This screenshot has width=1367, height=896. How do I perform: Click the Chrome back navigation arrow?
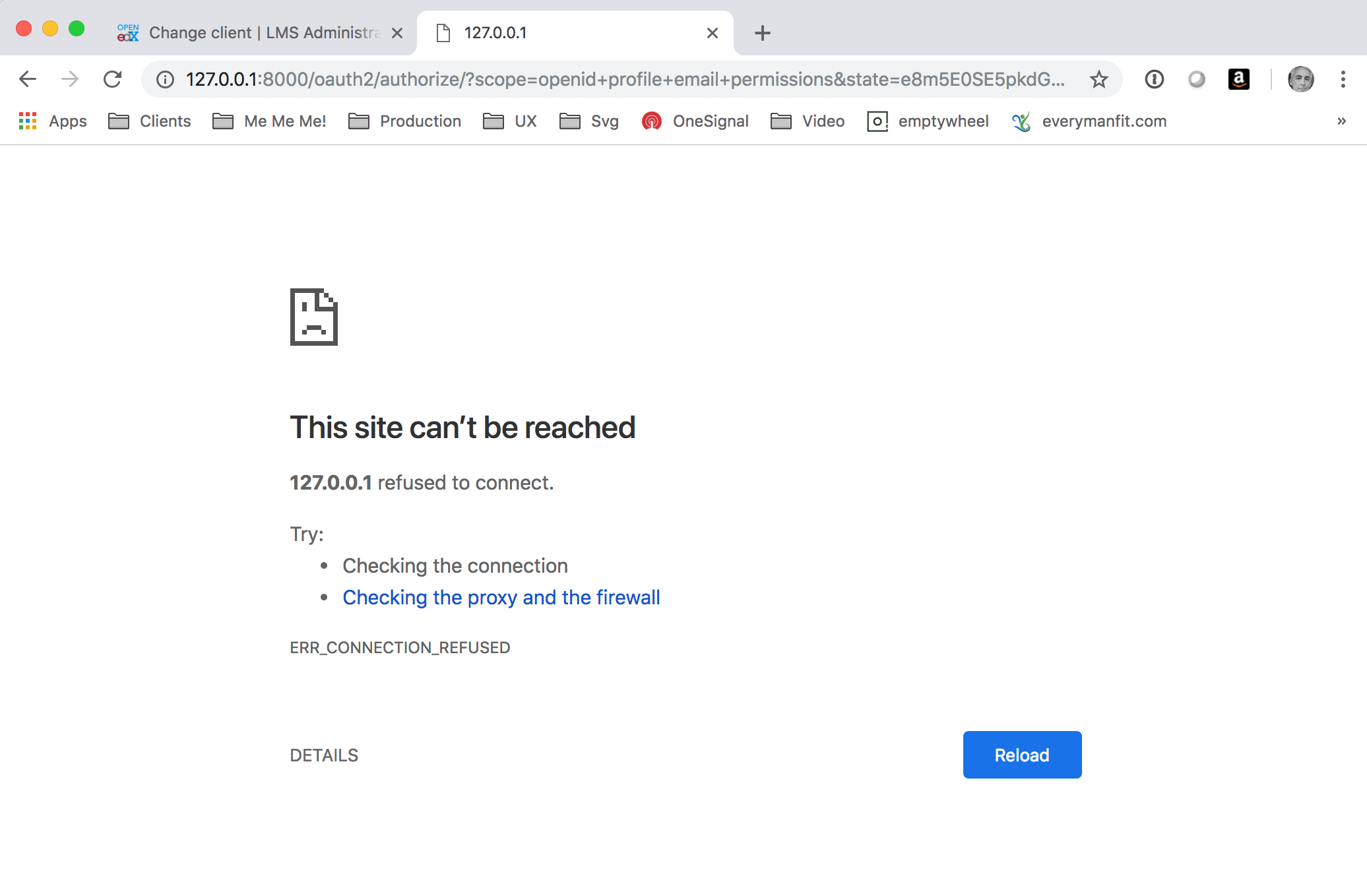[27, 80]
